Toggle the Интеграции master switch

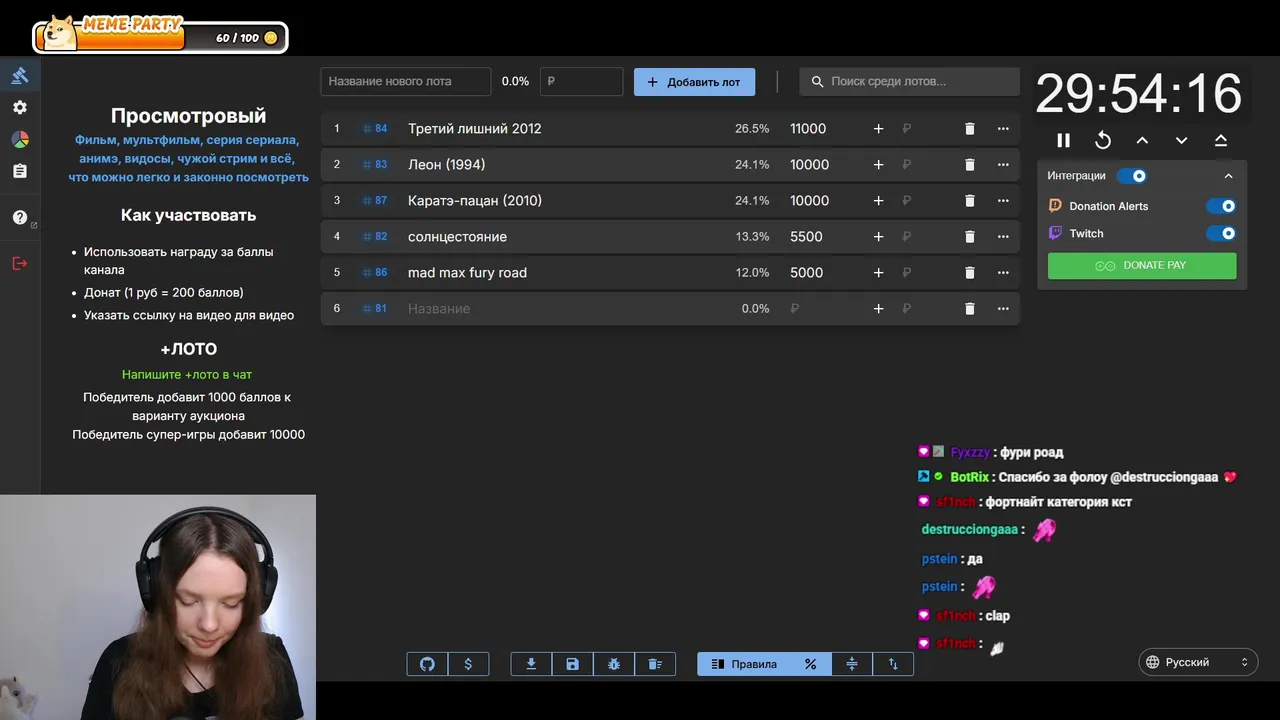tap(1132, 176)
